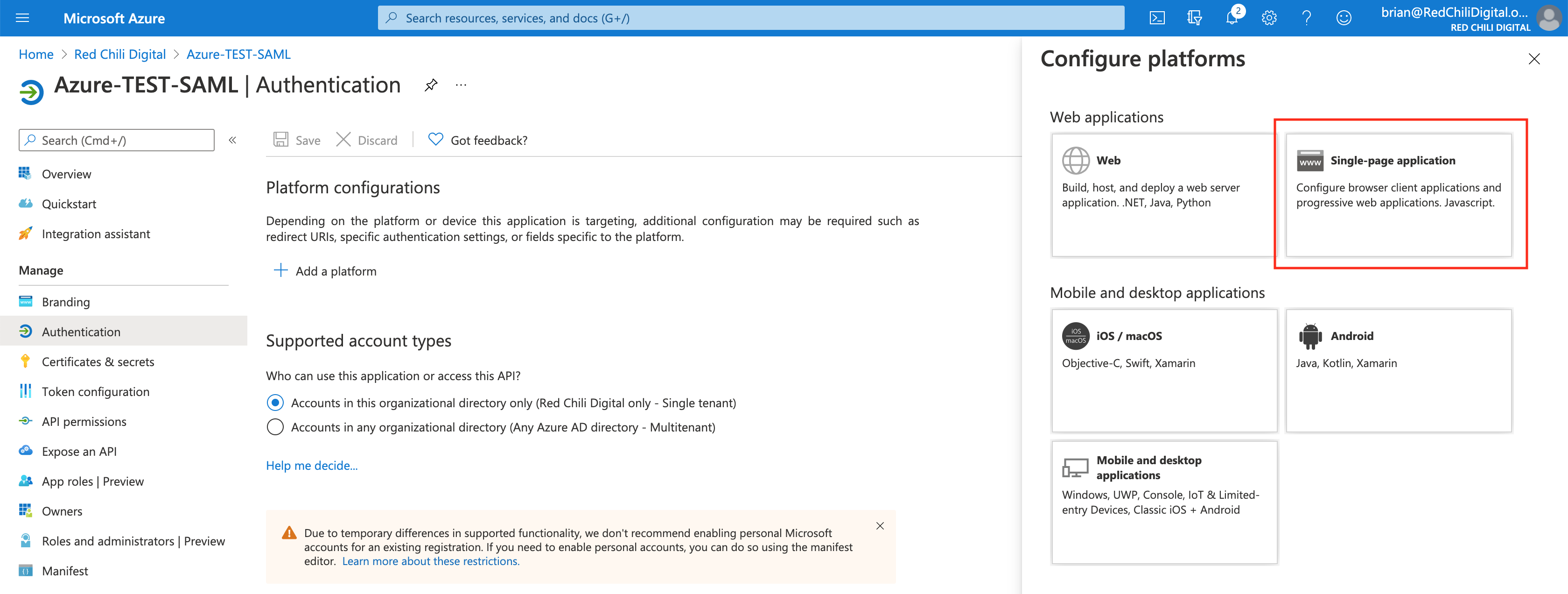Choose the Web platform card
Image resolution: width=1568 pixels, height=594 pixels.
coord(1163,195)
